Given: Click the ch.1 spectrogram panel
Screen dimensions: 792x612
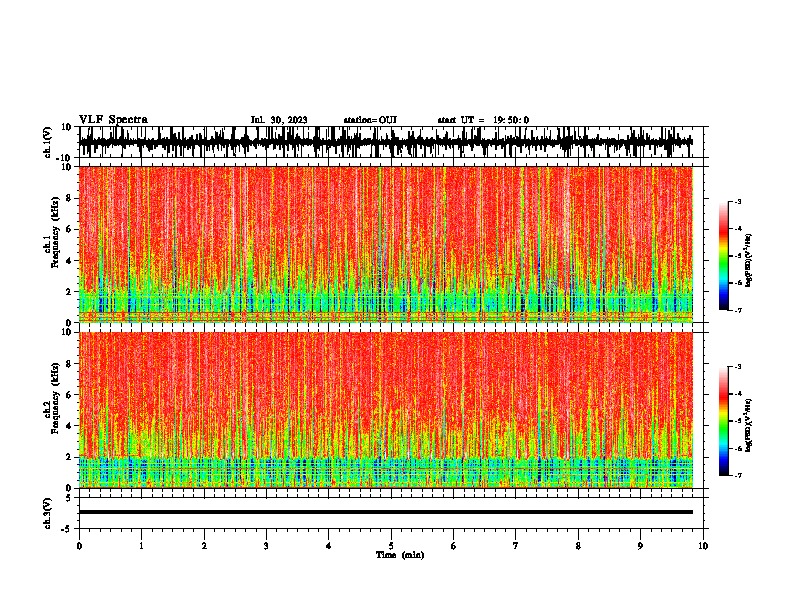Looking at the screenshot, I should coord(386,244).
